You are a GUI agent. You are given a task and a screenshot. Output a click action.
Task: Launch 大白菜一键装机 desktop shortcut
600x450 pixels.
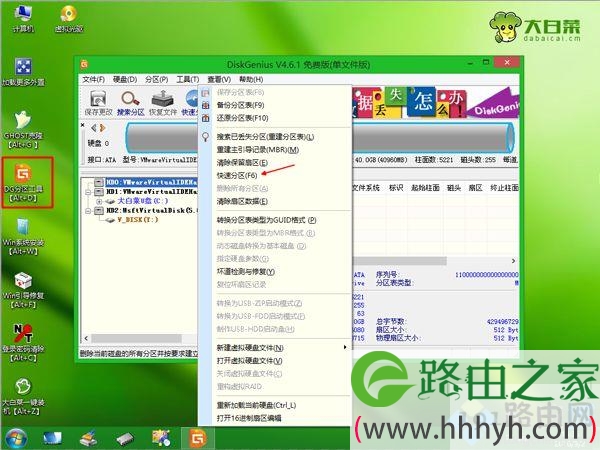pos(23,396)
